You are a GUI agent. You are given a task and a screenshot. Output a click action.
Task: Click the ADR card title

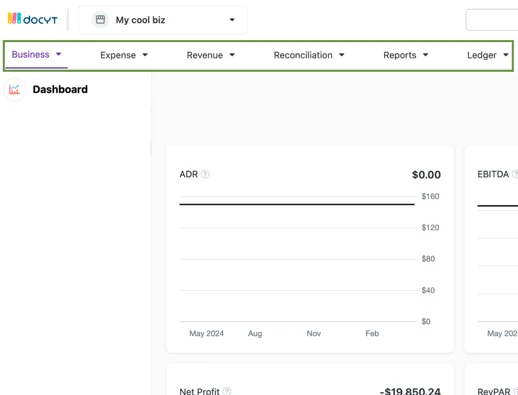click(x=189, y=174)
